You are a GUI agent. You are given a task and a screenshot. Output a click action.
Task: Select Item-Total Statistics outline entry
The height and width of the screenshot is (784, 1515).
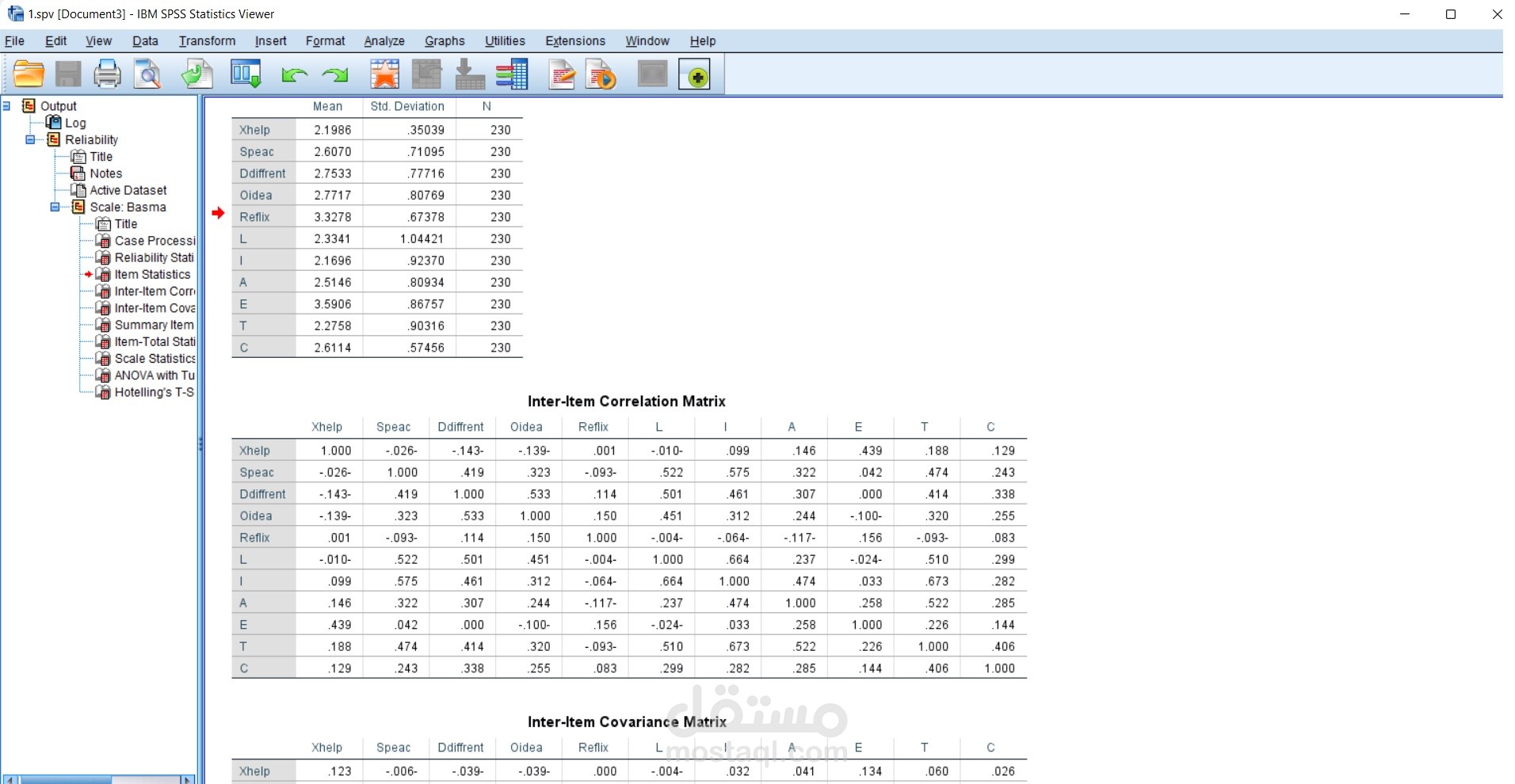(x=155, y=341)
